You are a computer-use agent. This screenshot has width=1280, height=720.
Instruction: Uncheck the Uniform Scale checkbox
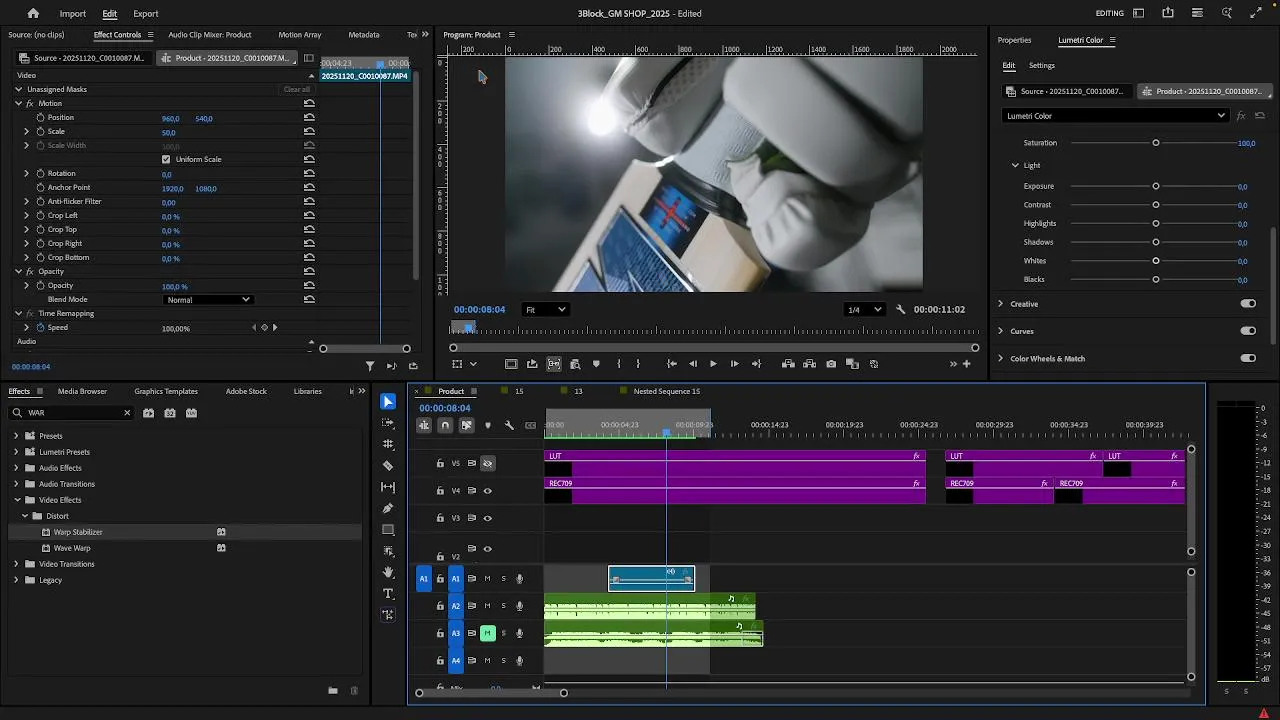(x=166, y=160)
